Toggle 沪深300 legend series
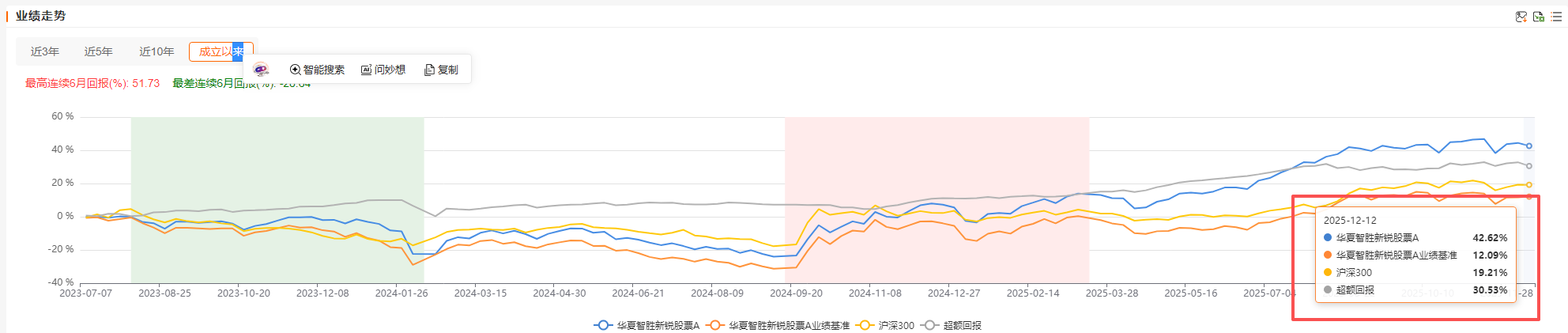This screenshot has height=333, width=1568. [886, 325]
